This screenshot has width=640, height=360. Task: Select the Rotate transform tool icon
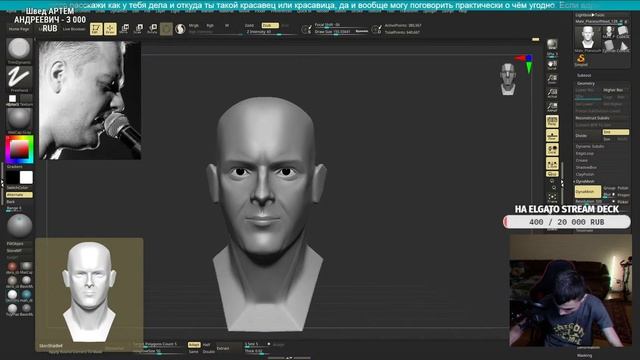[152, 29]
